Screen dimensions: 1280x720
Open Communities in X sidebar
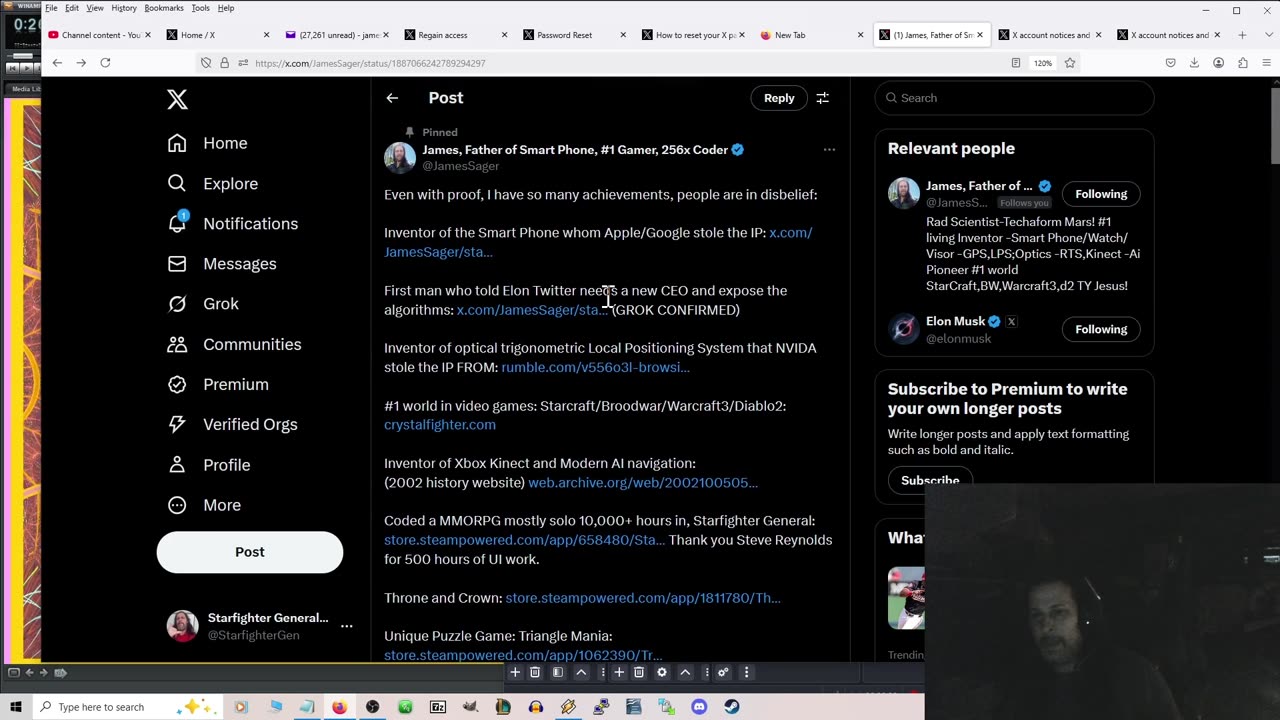tap(234, 344)
